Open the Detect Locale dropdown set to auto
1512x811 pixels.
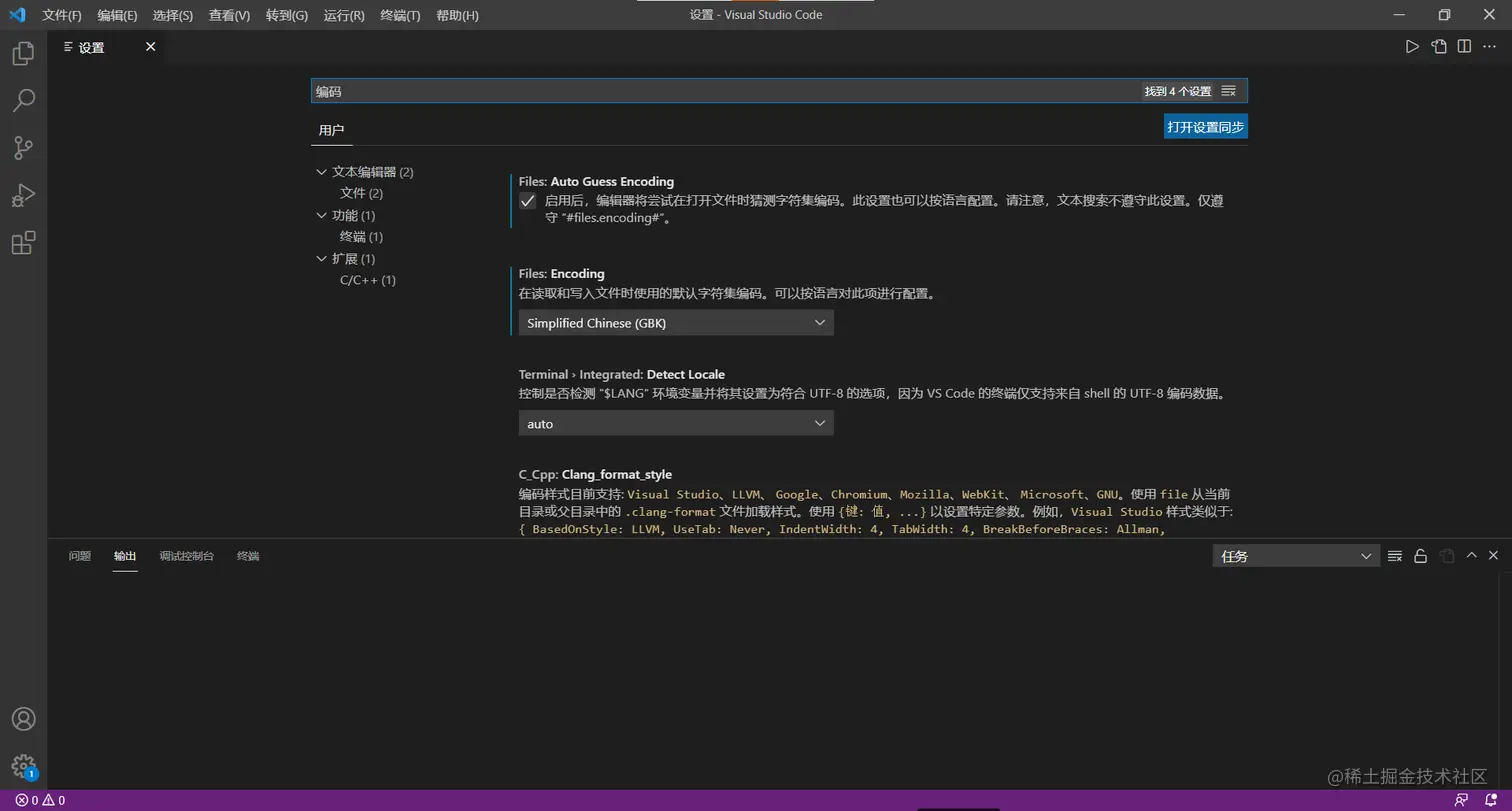676,423
